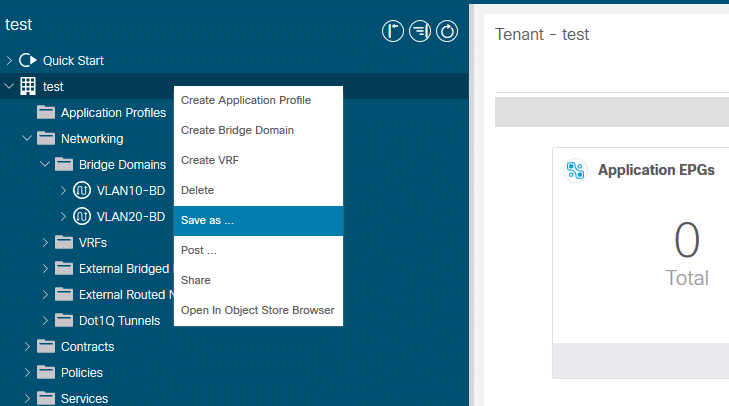
Task: Select the Dot1Q Tunnels label
Action: [119, 321]
